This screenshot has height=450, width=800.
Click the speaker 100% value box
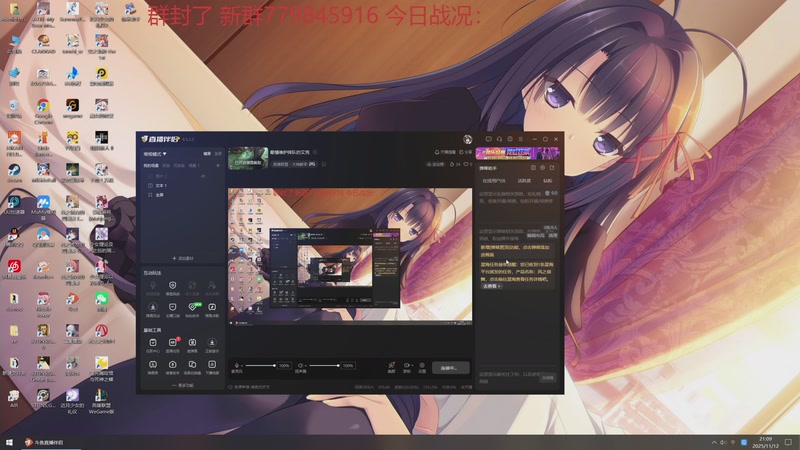tap(348, 365)
